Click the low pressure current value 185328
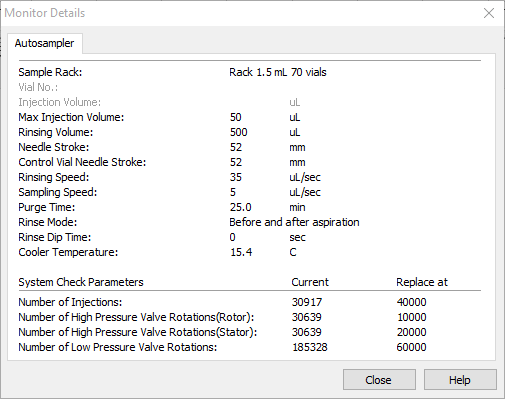This screenshot has height=399, width=505. pos(310,347)
